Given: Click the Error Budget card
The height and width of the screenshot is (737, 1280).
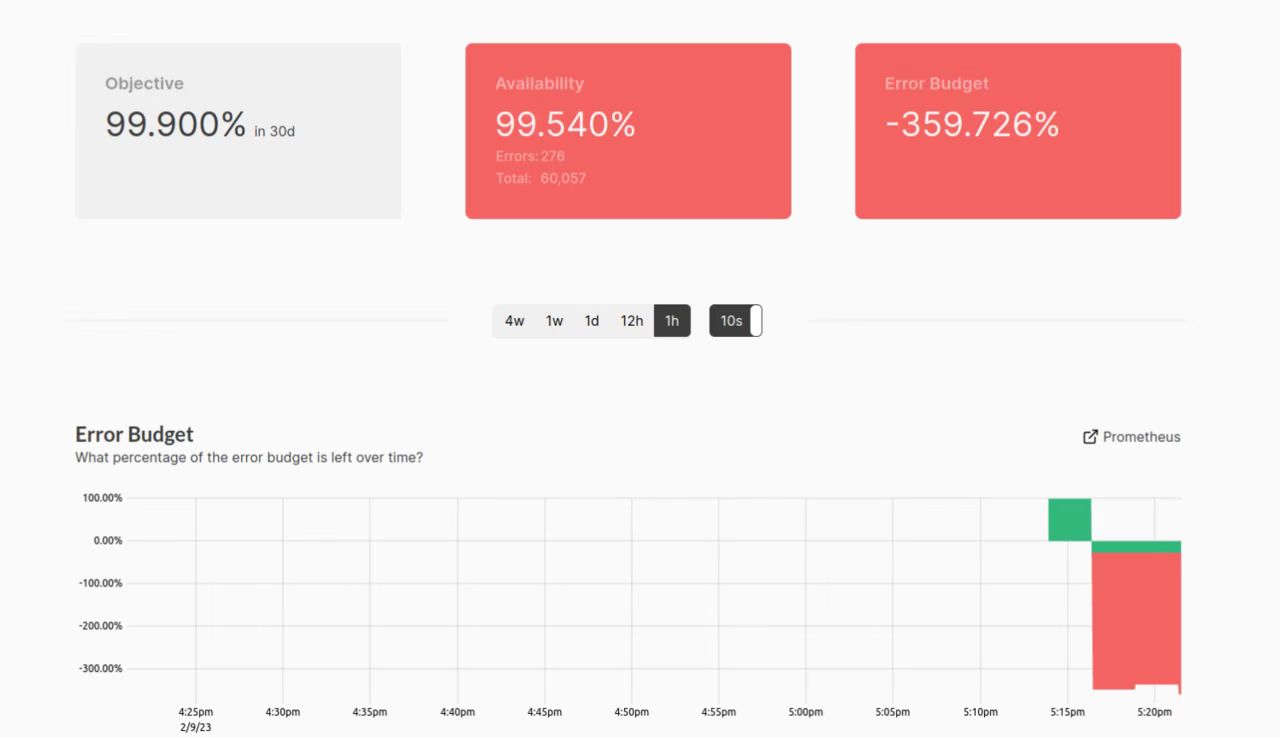Looking at the screenshot, I should point(1018,131).
